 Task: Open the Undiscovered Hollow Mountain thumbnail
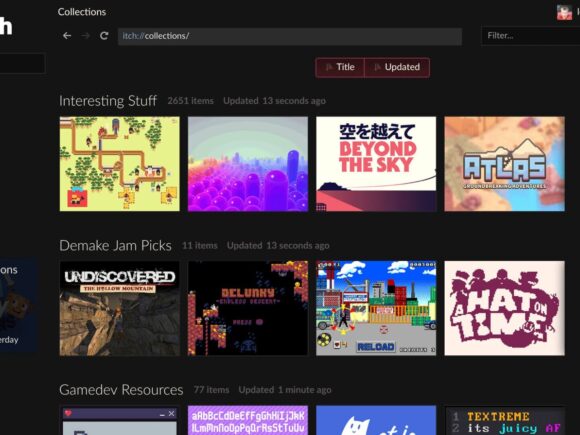coord(120,308)
